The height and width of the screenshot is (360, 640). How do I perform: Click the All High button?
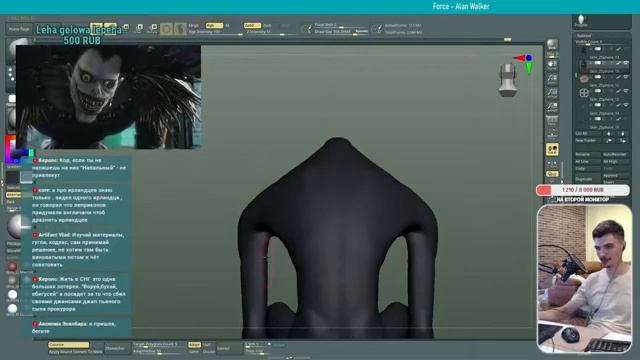[616, 161]
